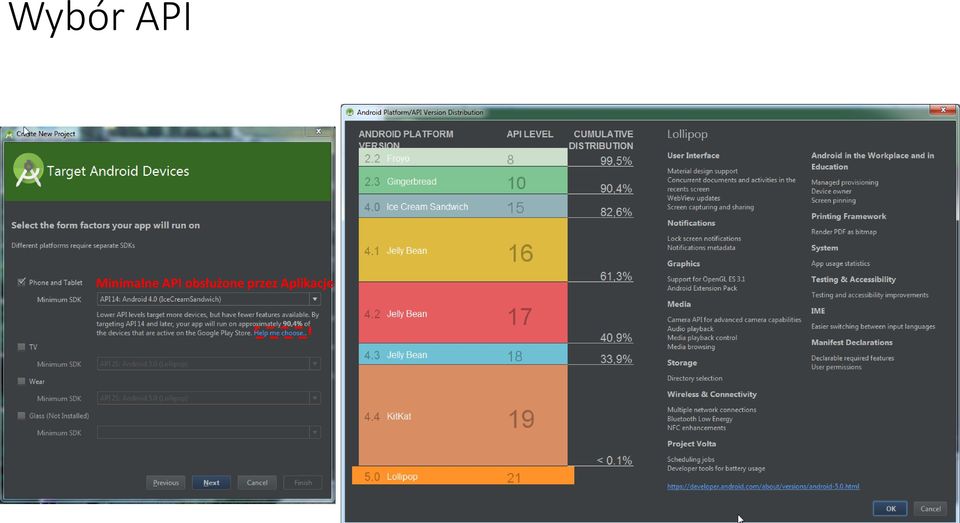The width and height of the screenshot is (960, 523).
Task: Close the Create New Project window
Action: click(x=318, y=131)
